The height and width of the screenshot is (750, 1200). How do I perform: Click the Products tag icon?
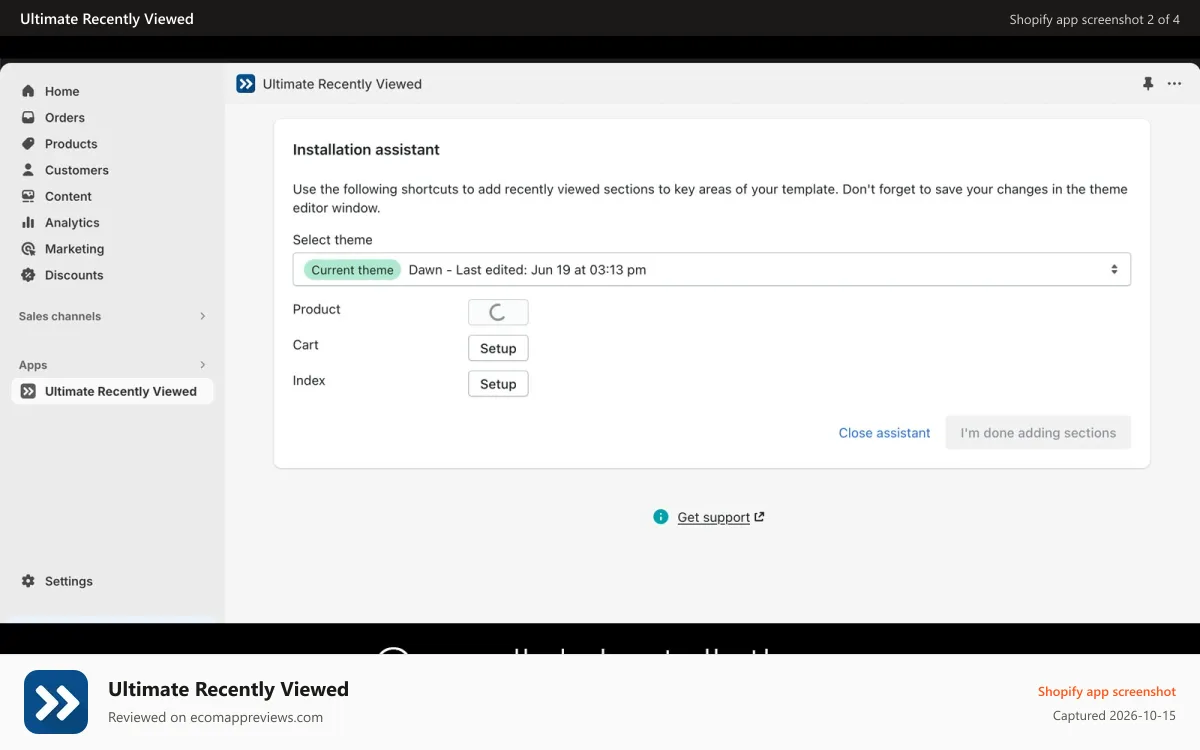point(28,144)
